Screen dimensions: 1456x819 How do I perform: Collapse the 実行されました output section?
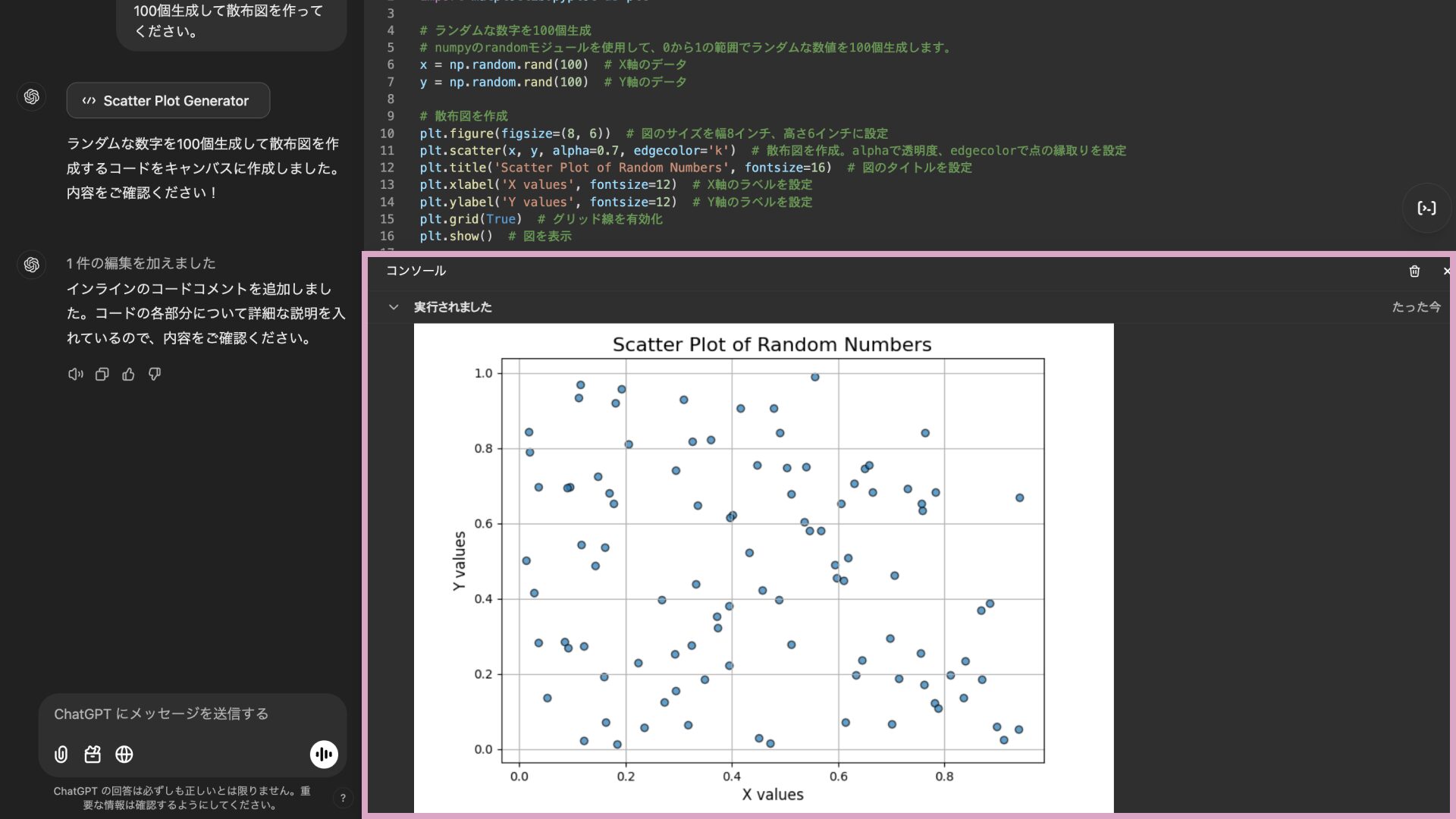394,307
